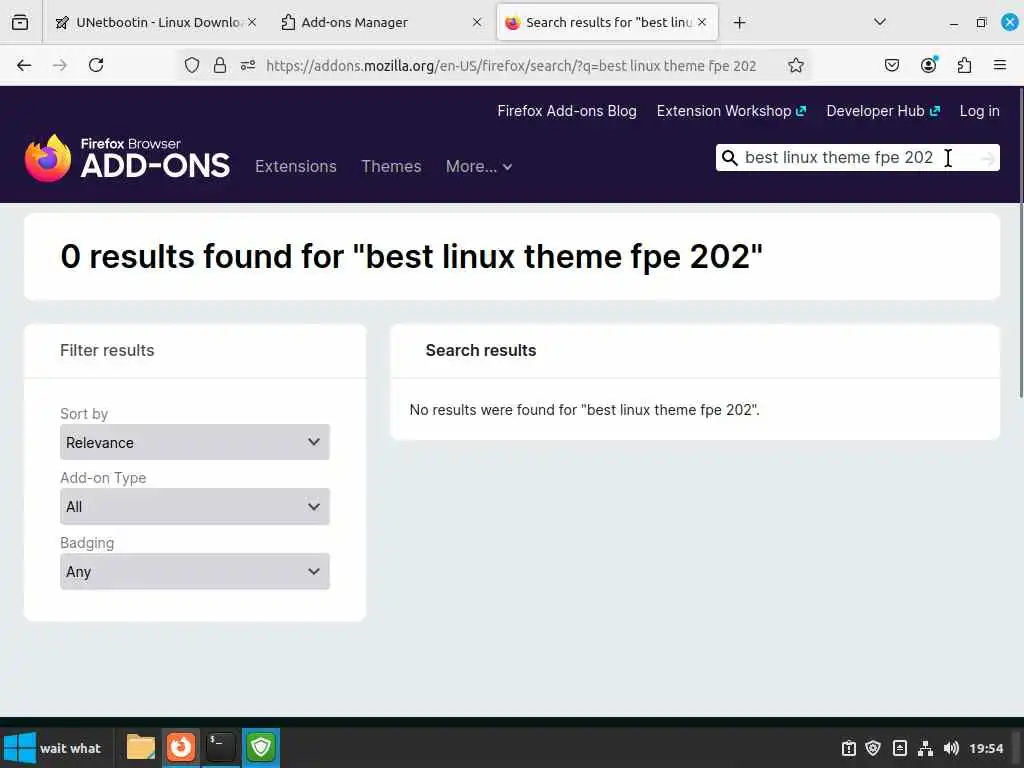Go back to the previous page
This screenshot has width=1024, height=768.
click(x=24, y=65)
